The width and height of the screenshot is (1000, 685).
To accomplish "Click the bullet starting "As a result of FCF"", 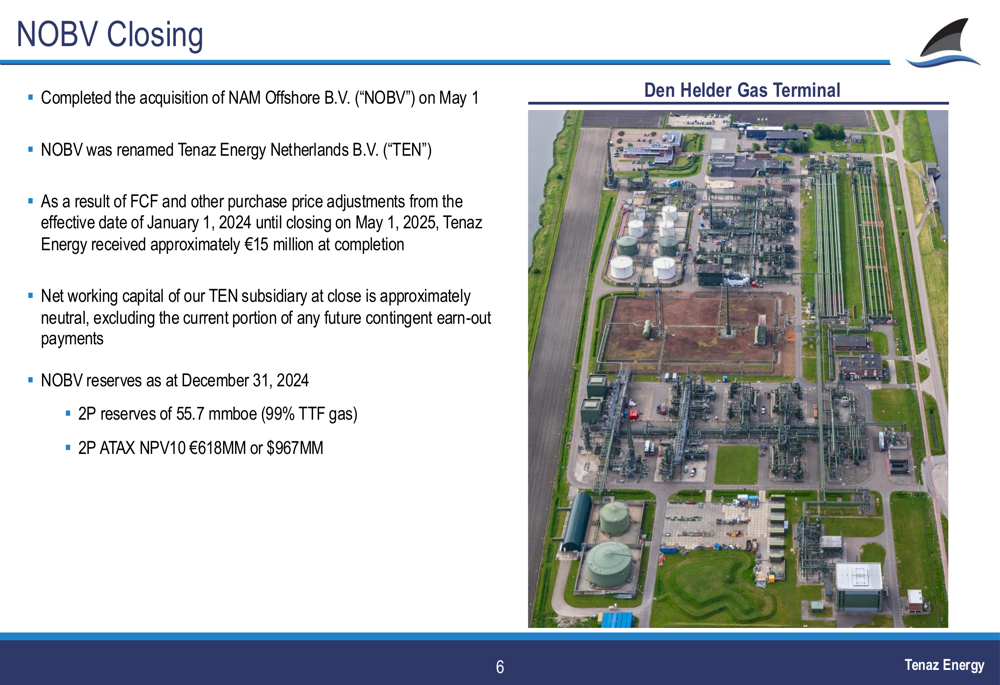I will pos(261,223).
